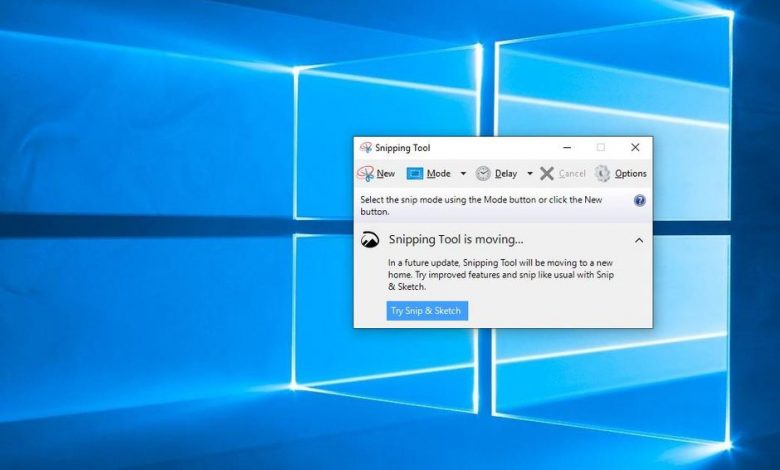The height and width of the screenshot is (470, 780).
Task: Collapse the Snipping Tool is moving notice
Action: [639, 240]
